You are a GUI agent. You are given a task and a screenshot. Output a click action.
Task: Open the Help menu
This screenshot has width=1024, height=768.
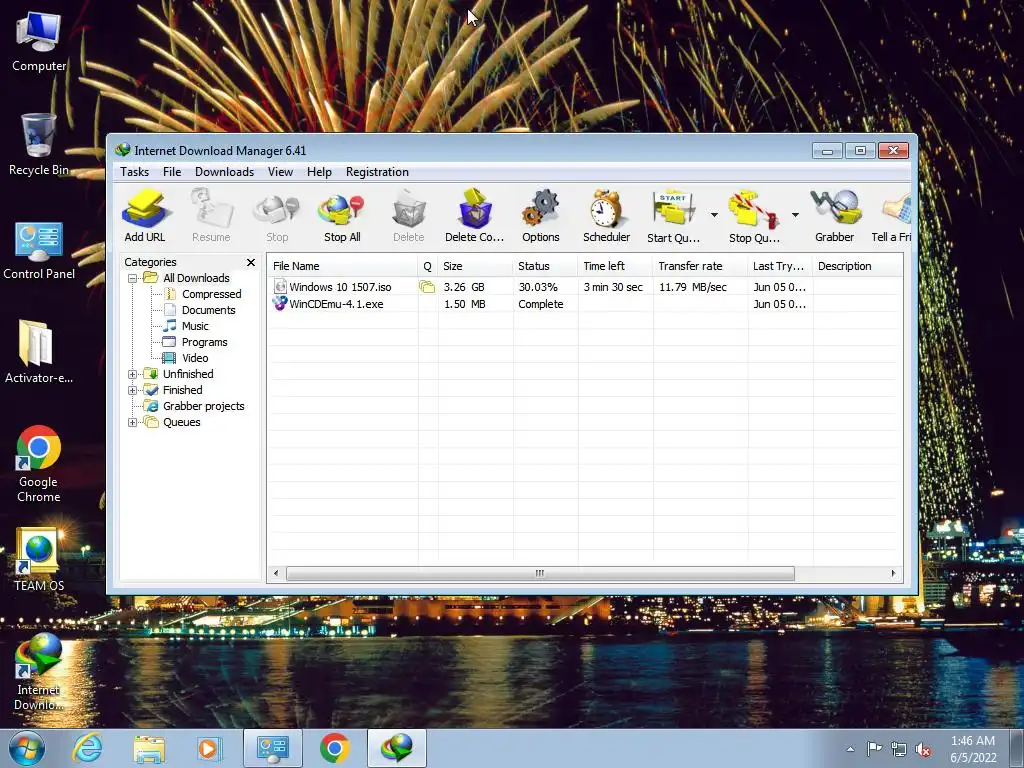click(319, 172)
